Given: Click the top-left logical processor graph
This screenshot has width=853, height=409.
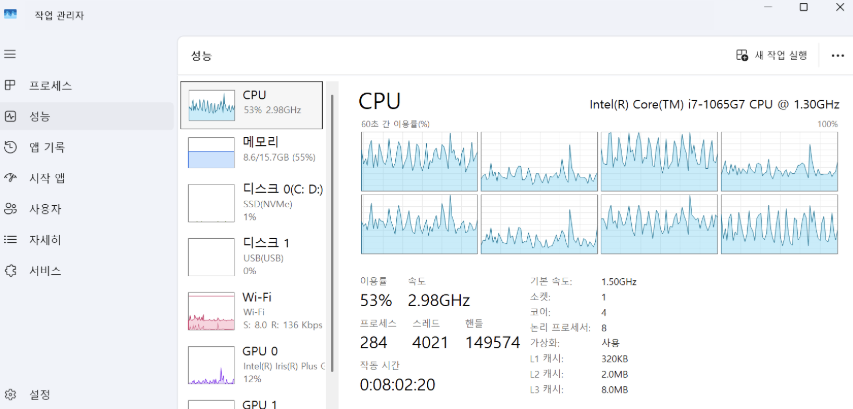Looking at the screenshot, I should [x=419, y=162].
